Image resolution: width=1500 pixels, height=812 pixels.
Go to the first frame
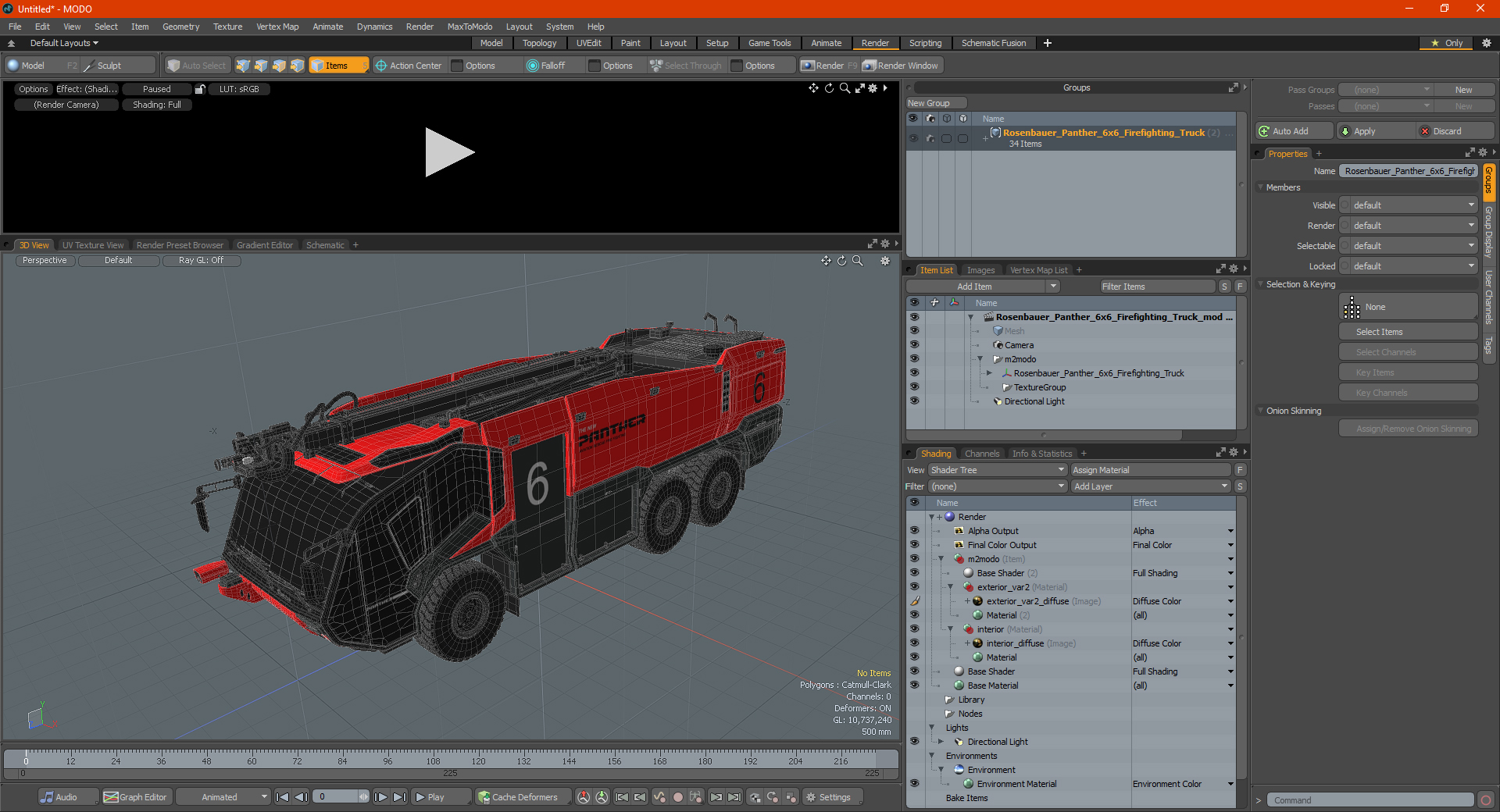click(x=283, y=797)
